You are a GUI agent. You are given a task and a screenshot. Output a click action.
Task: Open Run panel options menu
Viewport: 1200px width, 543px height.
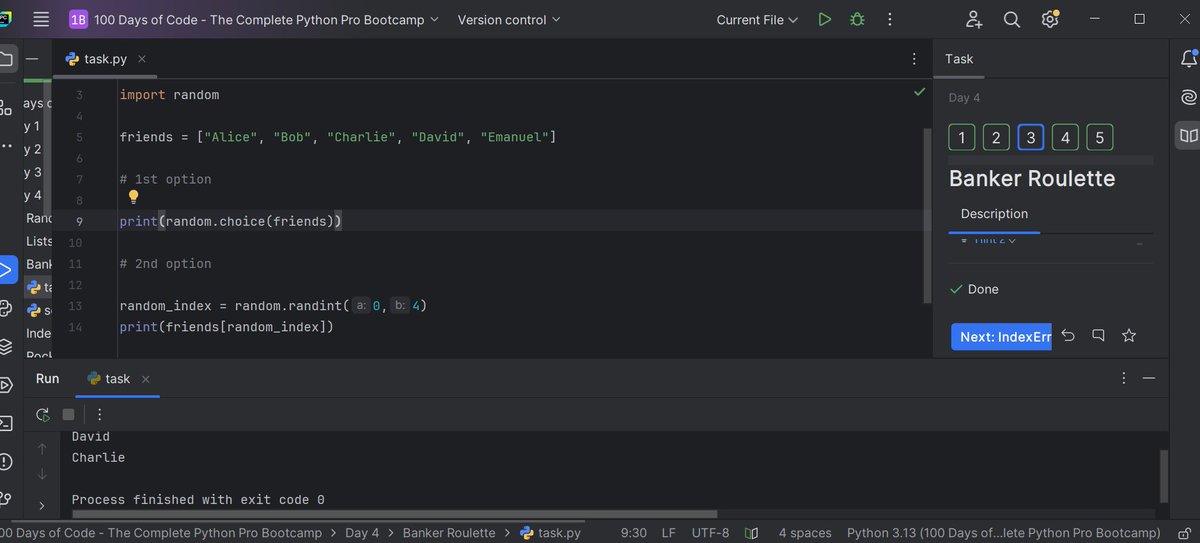(x=1125, y=378)
